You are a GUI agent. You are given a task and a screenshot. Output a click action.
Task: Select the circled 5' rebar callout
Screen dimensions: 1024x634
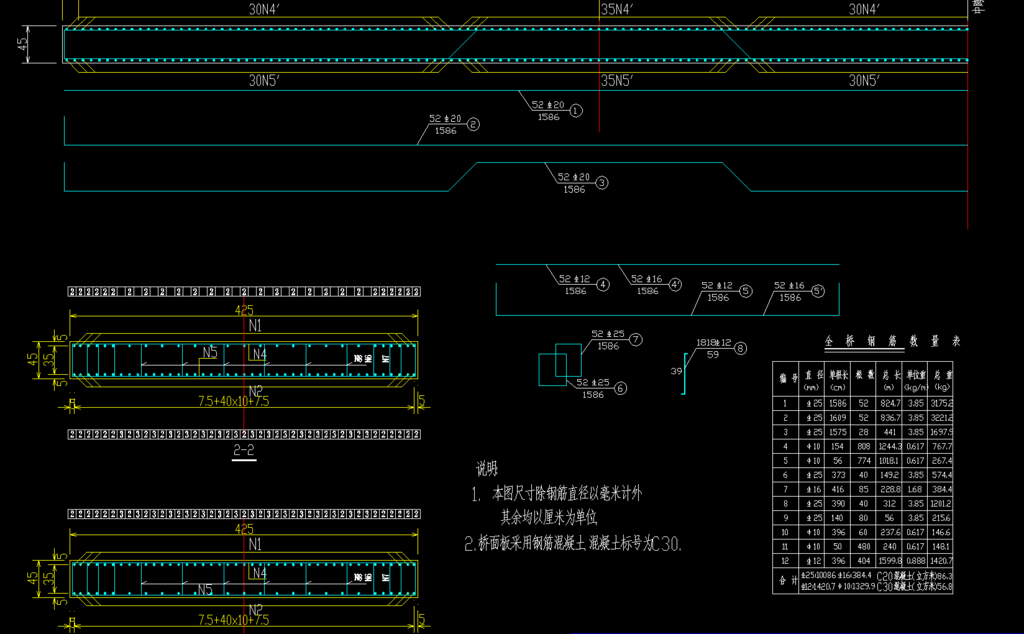click(818, 291)
